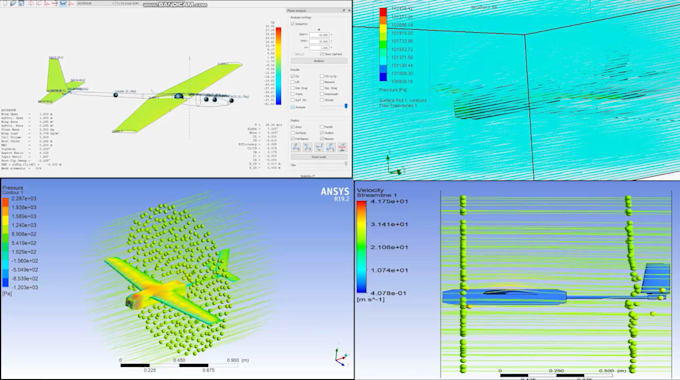Click the 4.175e+01 velocity legend value
This screenshot has height=380, width=680.
389,201
